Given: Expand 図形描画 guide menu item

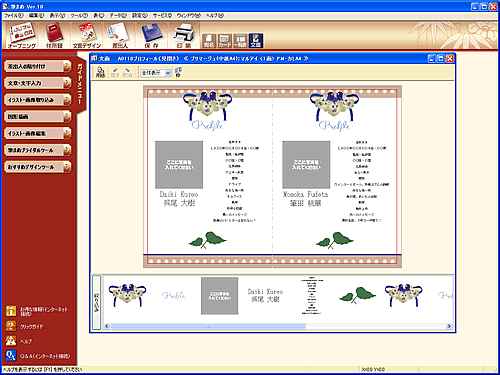Looking at the screenshot, I should (38, 116).
